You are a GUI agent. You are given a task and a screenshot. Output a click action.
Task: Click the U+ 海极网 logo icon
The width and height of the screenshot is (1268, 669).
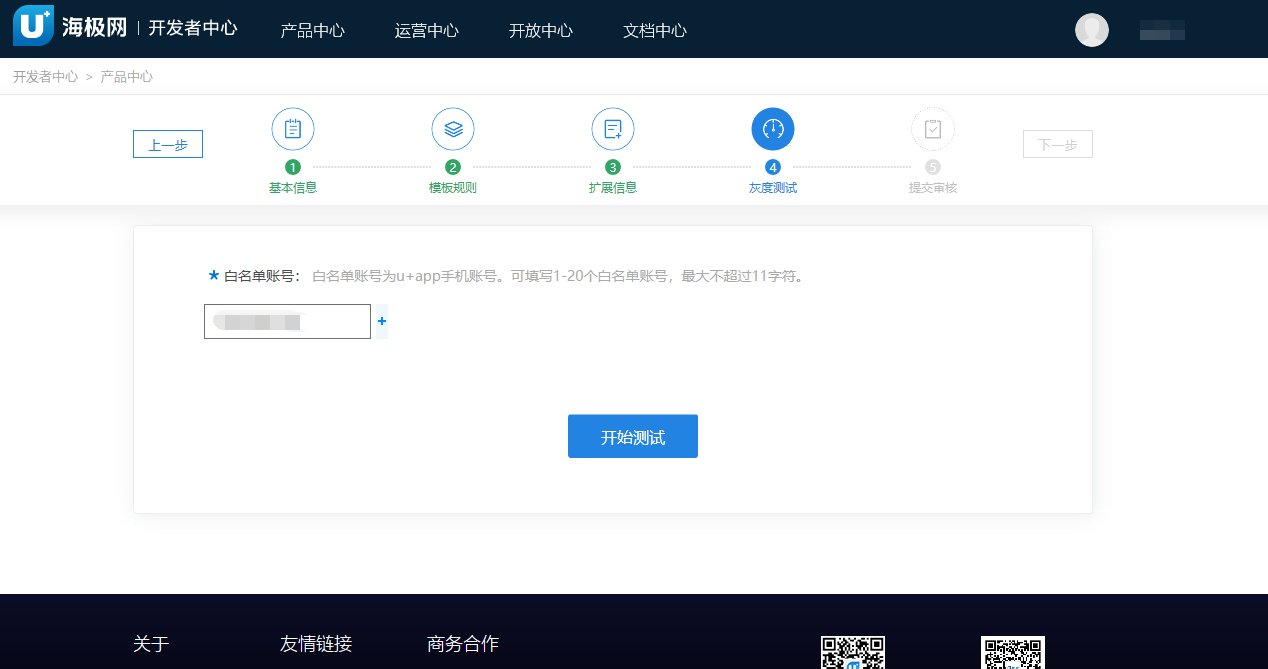coord(32,27)
